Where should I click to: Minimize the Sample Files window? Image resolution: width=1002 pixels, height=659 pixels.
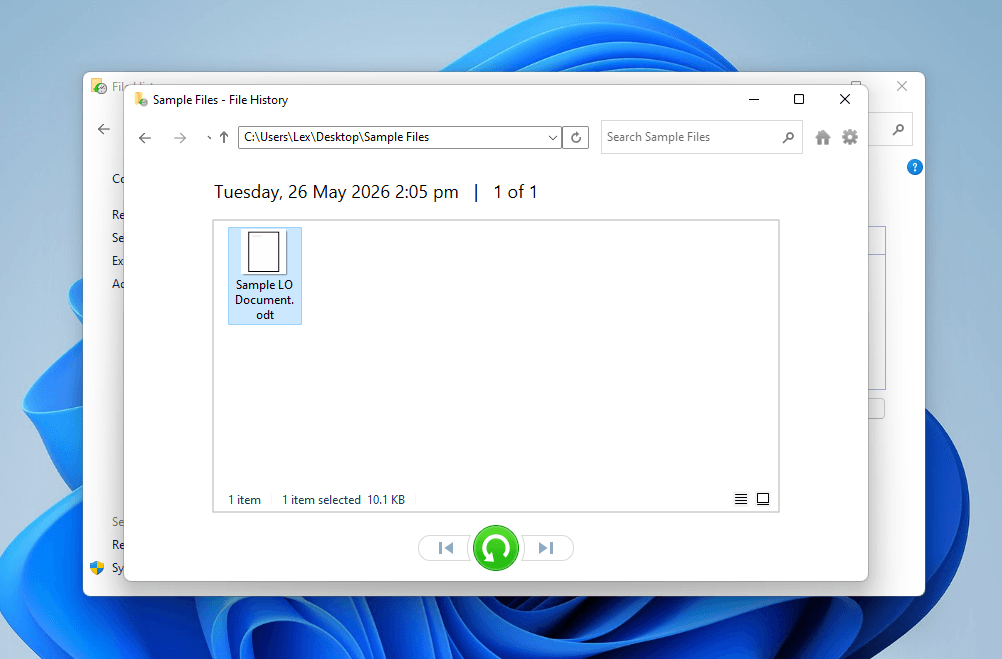coord(754,100)
